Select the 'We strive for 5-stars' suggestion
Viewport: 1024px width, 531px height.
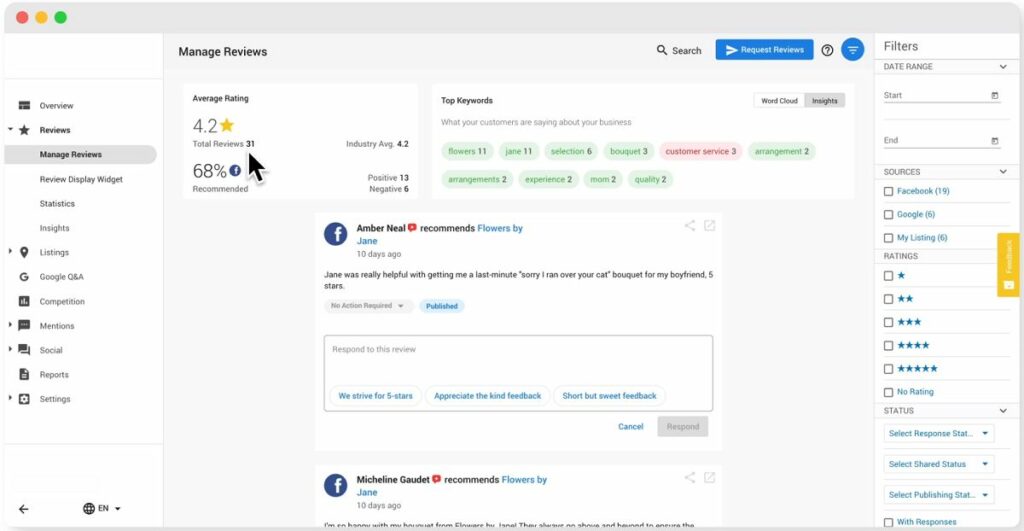pyautogui.click(x=375, y=396)
